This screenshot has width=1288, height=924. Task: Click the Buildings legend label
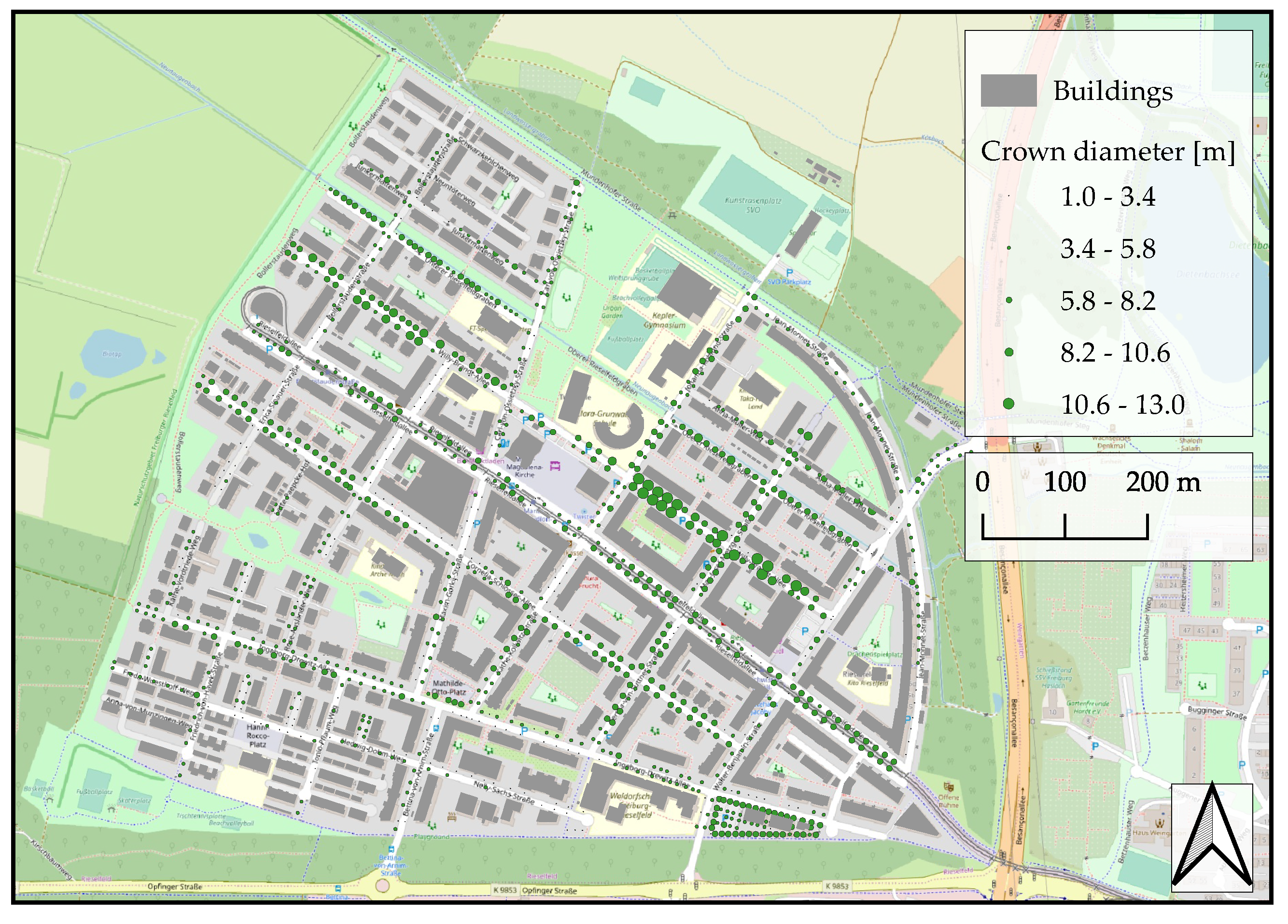tap(1113, 91)
